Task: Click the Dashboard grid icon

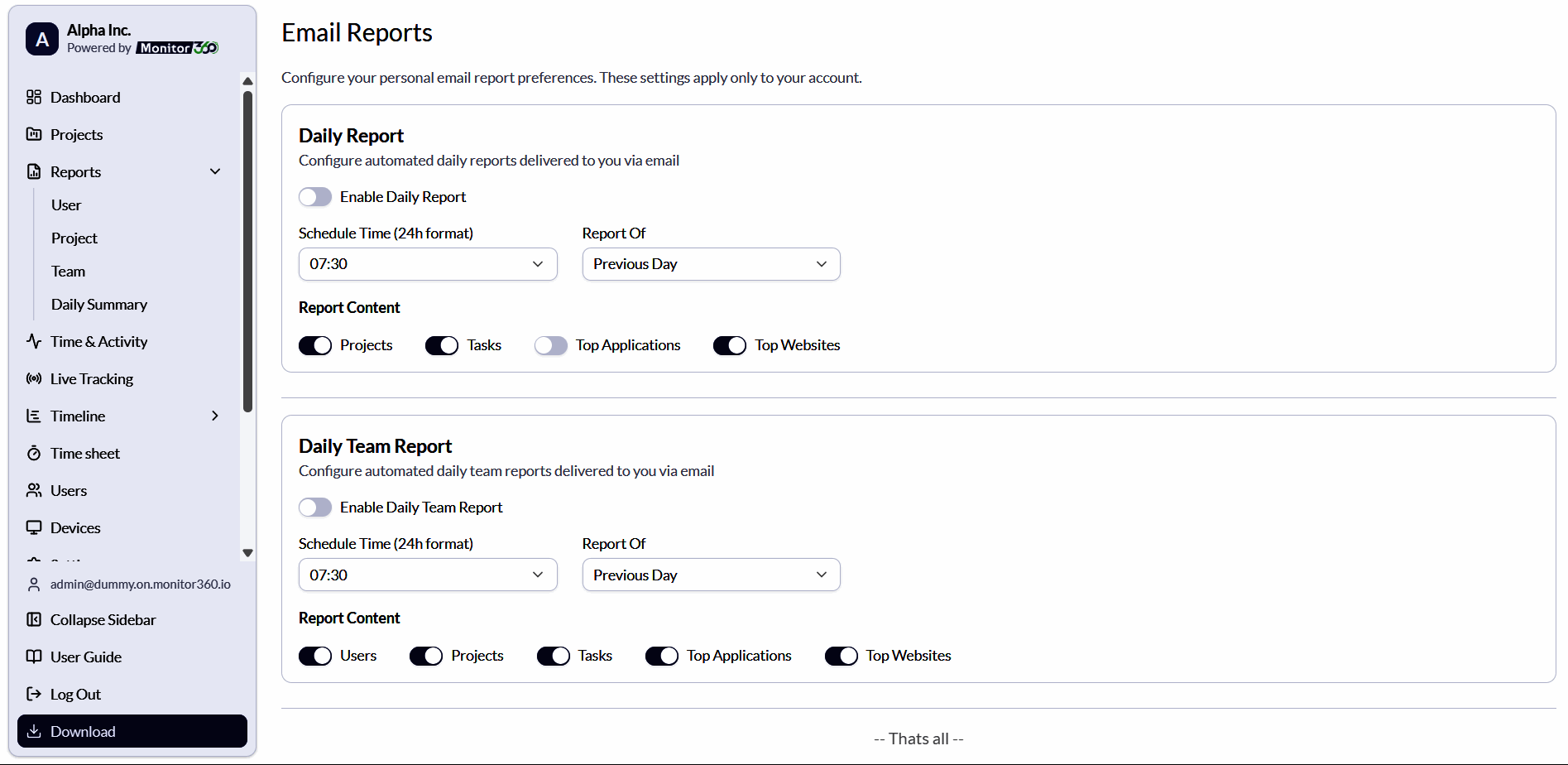Action: pos(34,98)
